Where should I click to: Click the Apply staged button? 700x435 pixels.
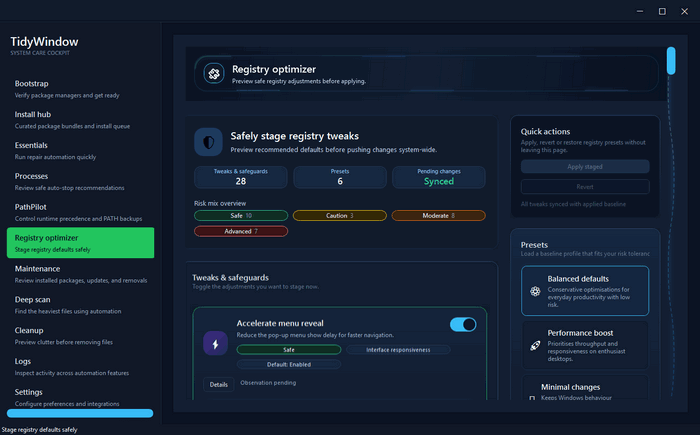(585, 167)
